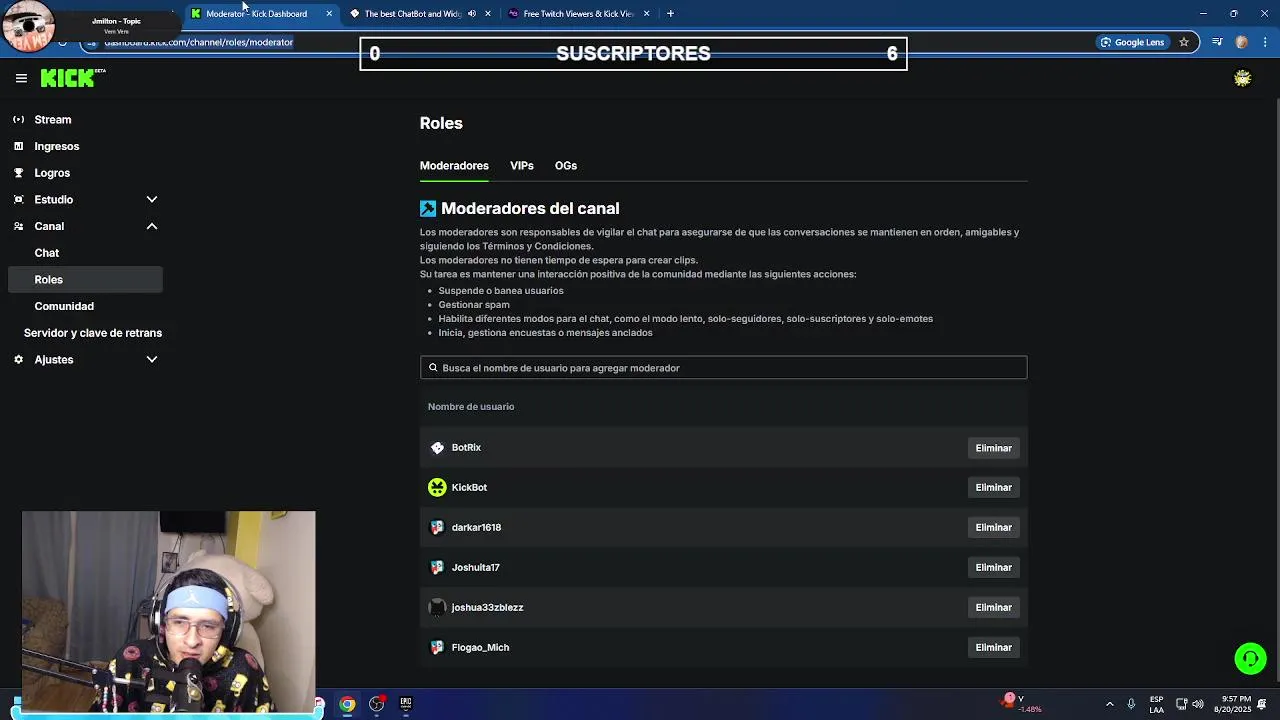Remove darkar1618 as moderator
The image size is (1280, 720).
click(x=993, y=528)
